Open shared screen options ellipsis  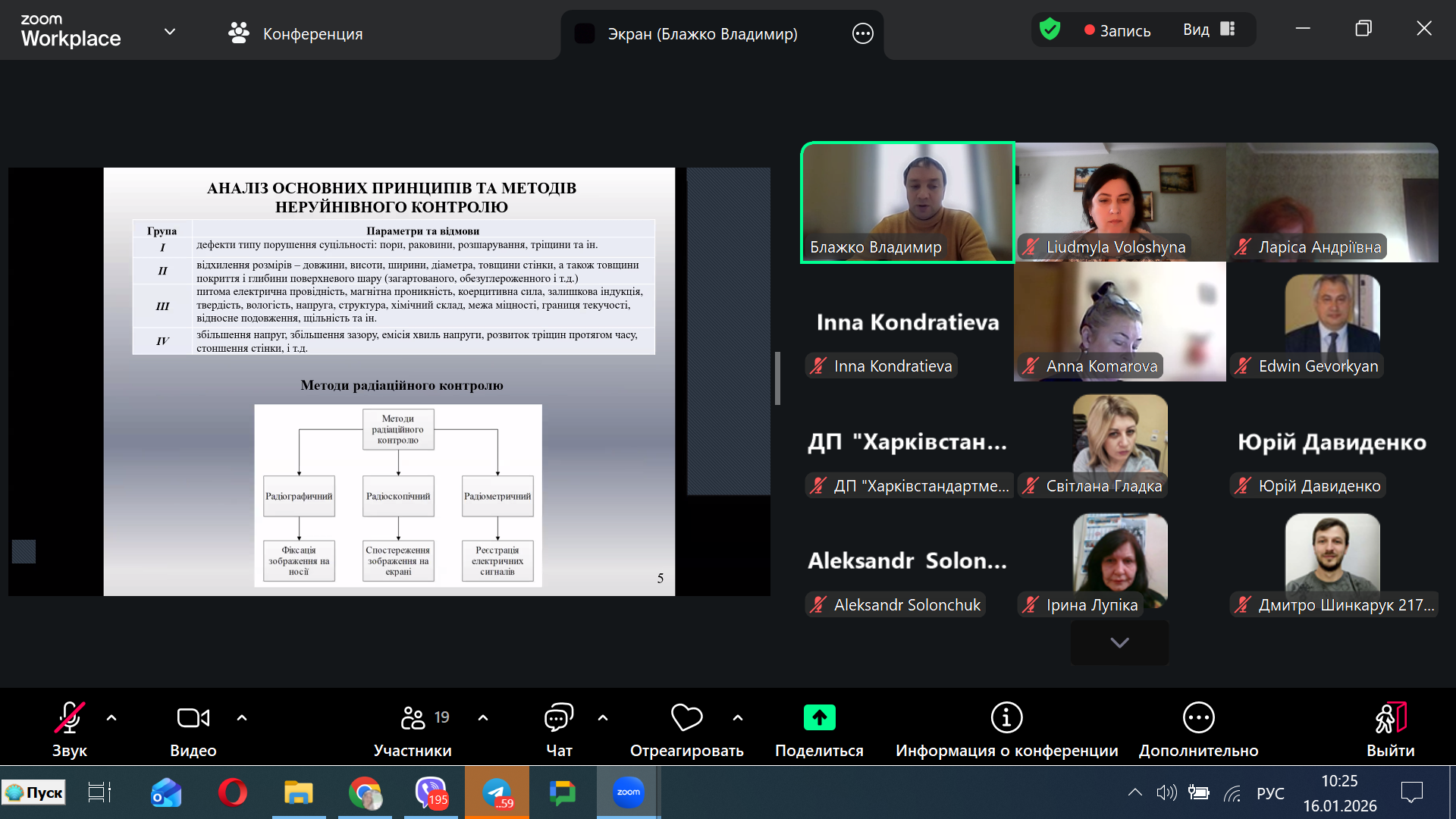863,33
